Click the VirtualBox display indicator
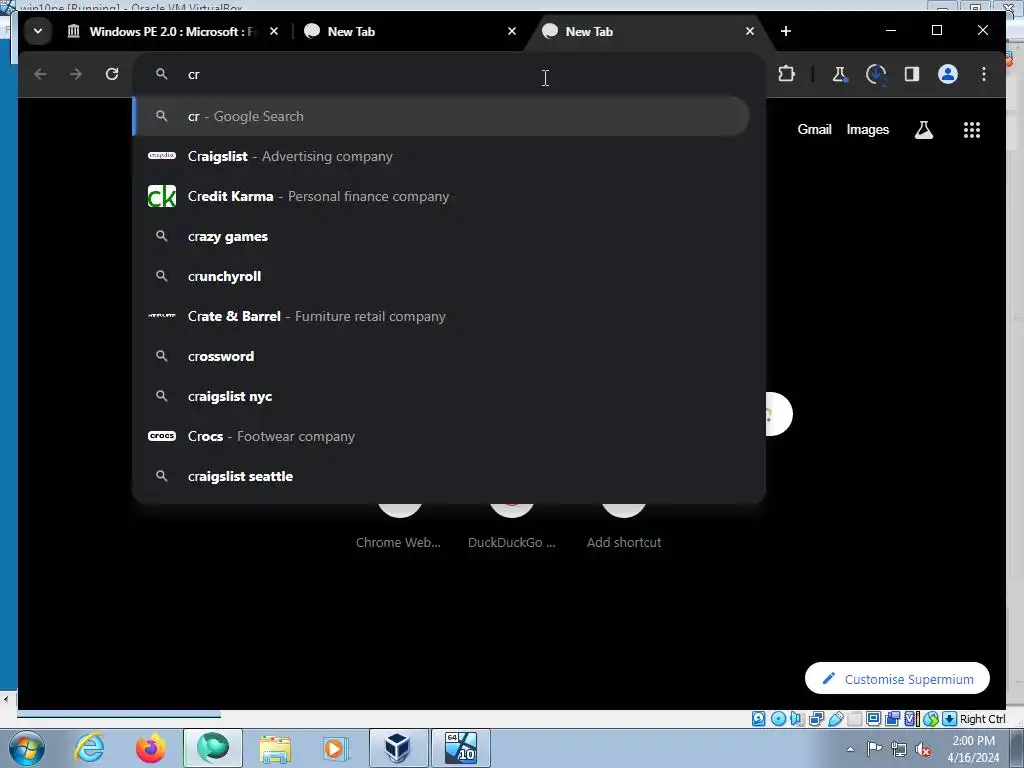The image size is (1024, 768). pos(873,719)
